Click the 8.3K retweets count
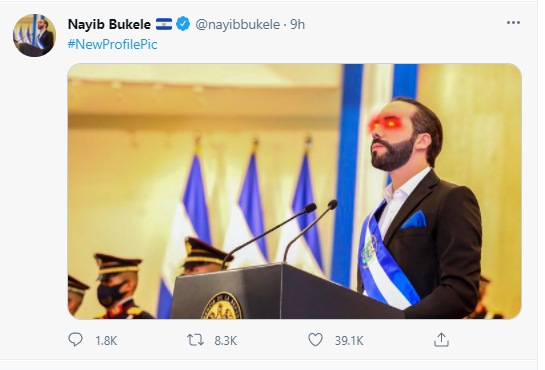This screenshot has width=545, height=370. (226, 340)
